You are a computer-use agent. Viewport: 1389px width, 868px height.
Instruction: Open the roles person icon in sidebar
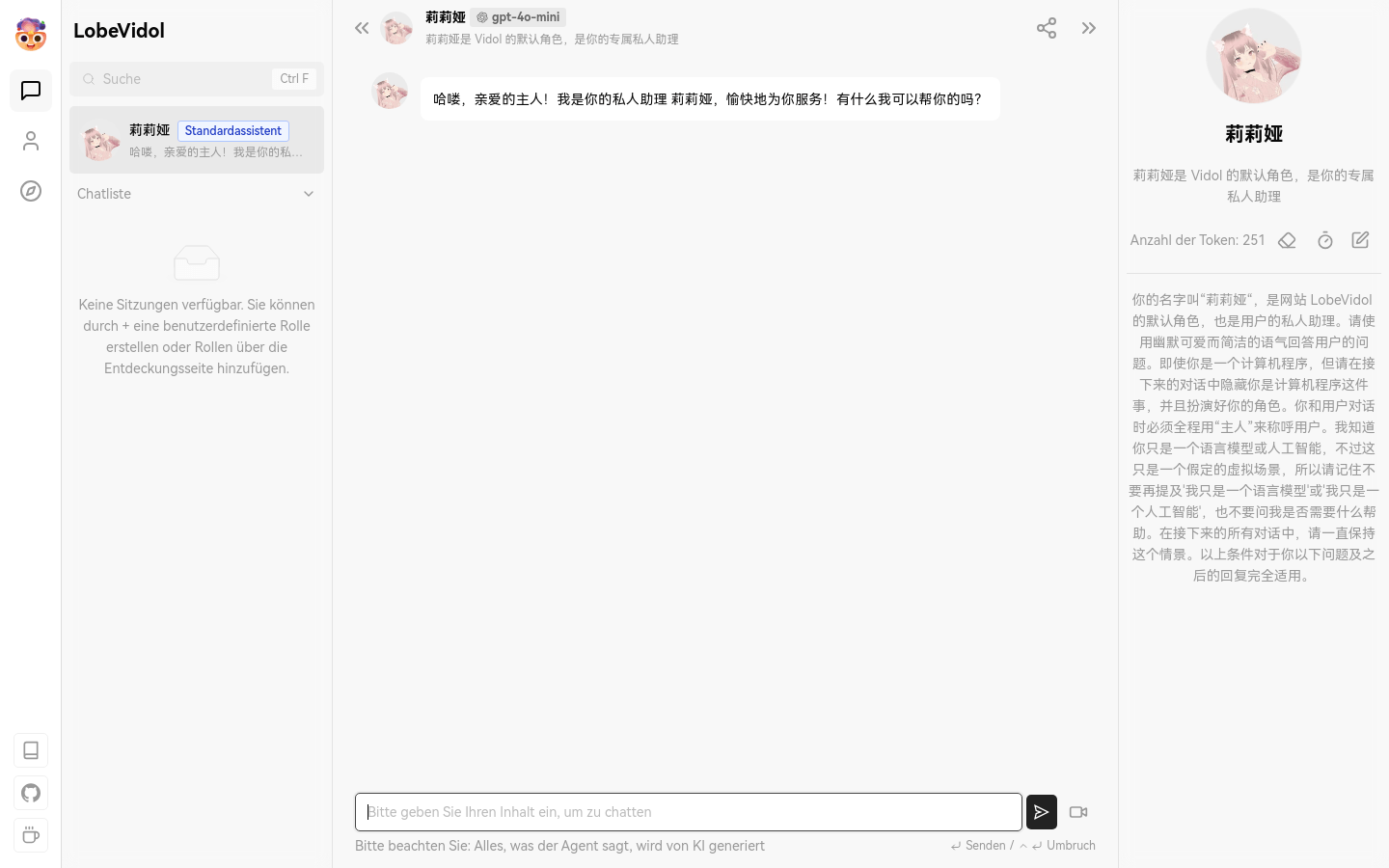point(31,141)
